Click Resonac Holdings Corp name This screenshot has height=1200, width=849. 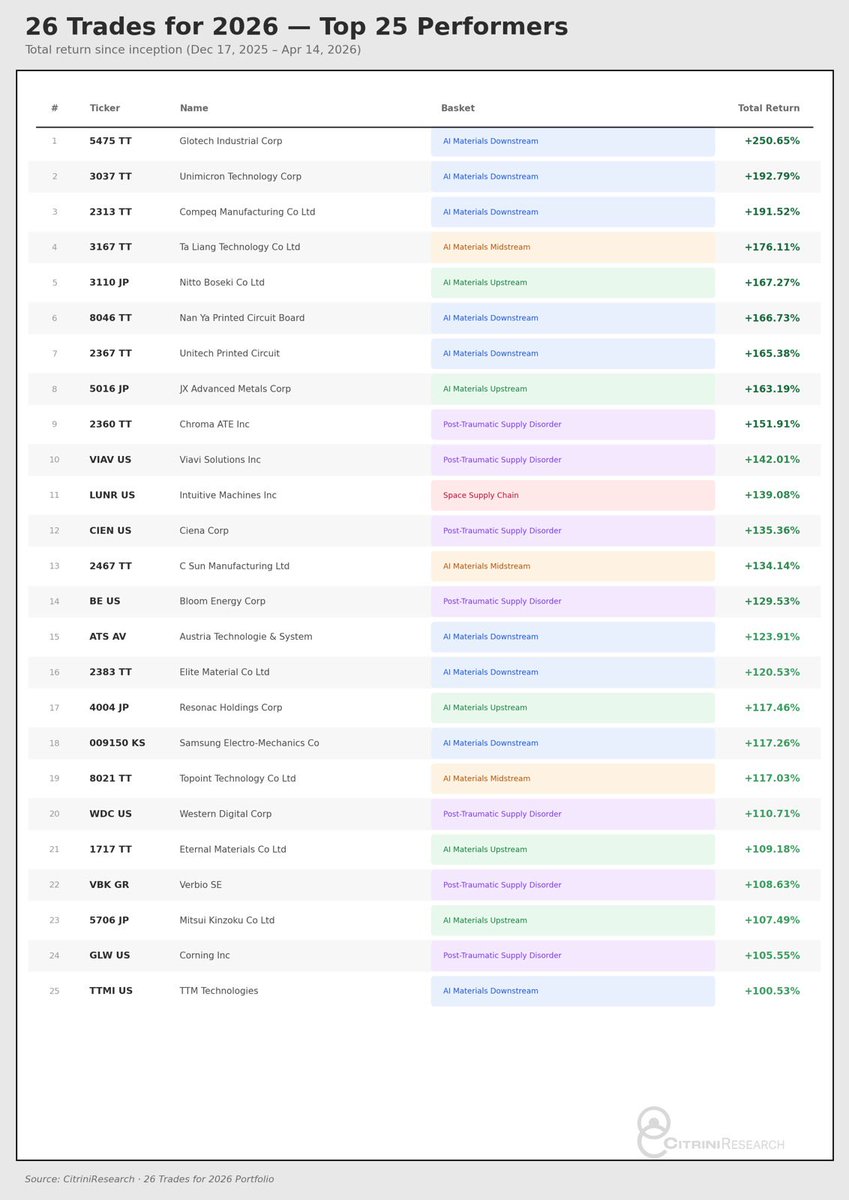(x=231, y=708)
